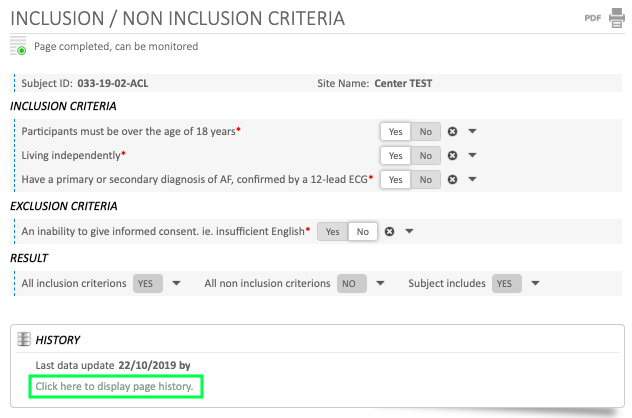This screenshot has width=632, height=418.
Task: Click the printer icon to print page
Action: tap(615, 19)
